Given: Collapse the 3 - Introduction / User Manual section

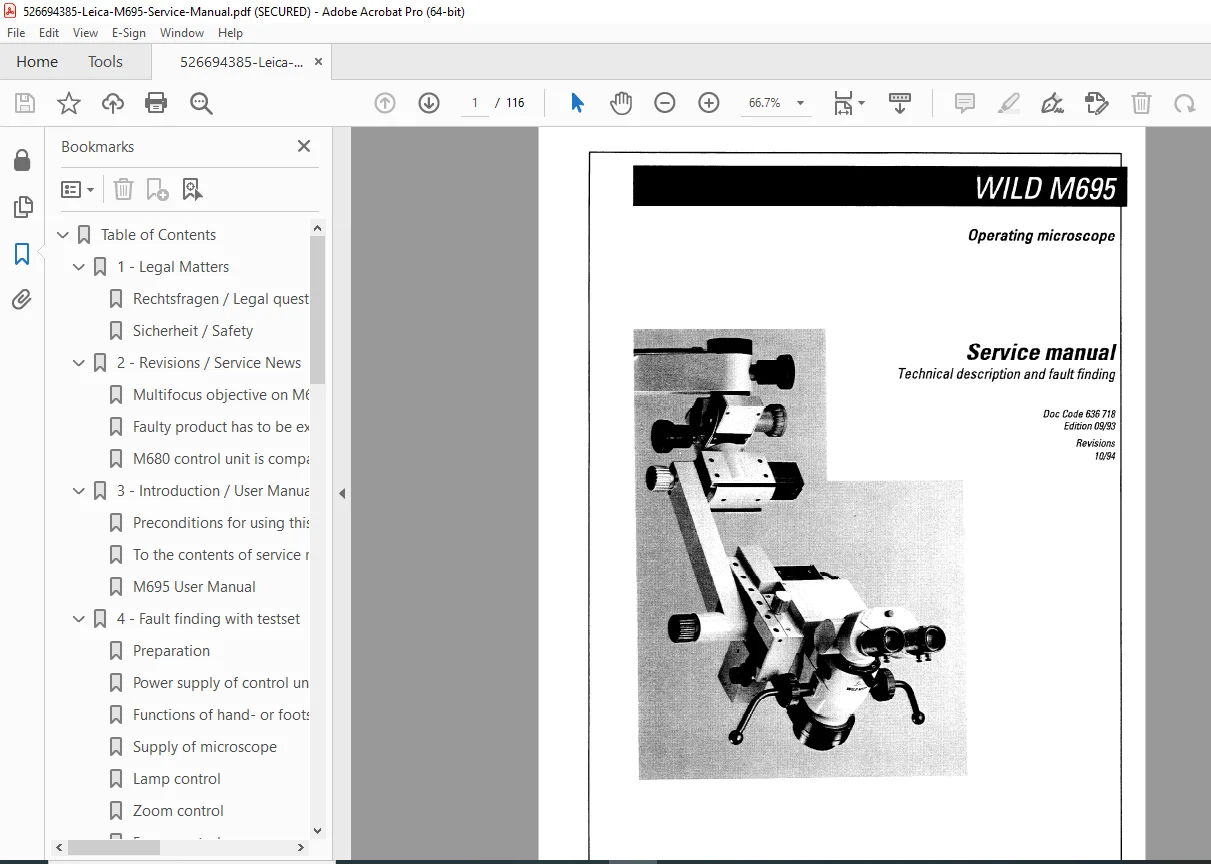Looking at the screenshot, I should pos(79,491).
